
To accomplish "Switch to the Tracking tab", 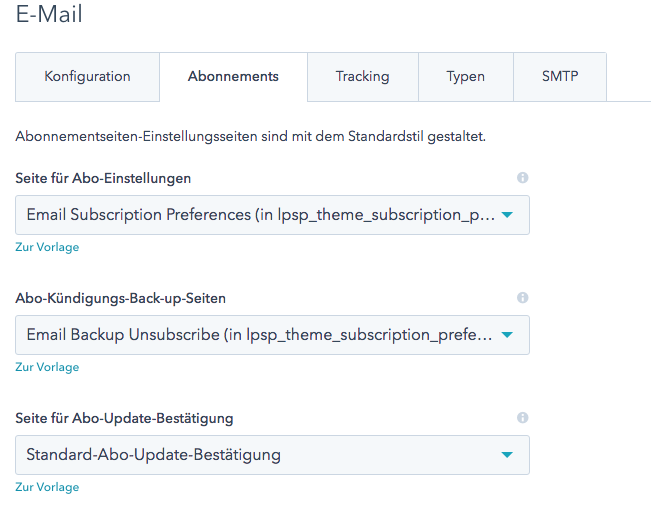I will (362, 77).
